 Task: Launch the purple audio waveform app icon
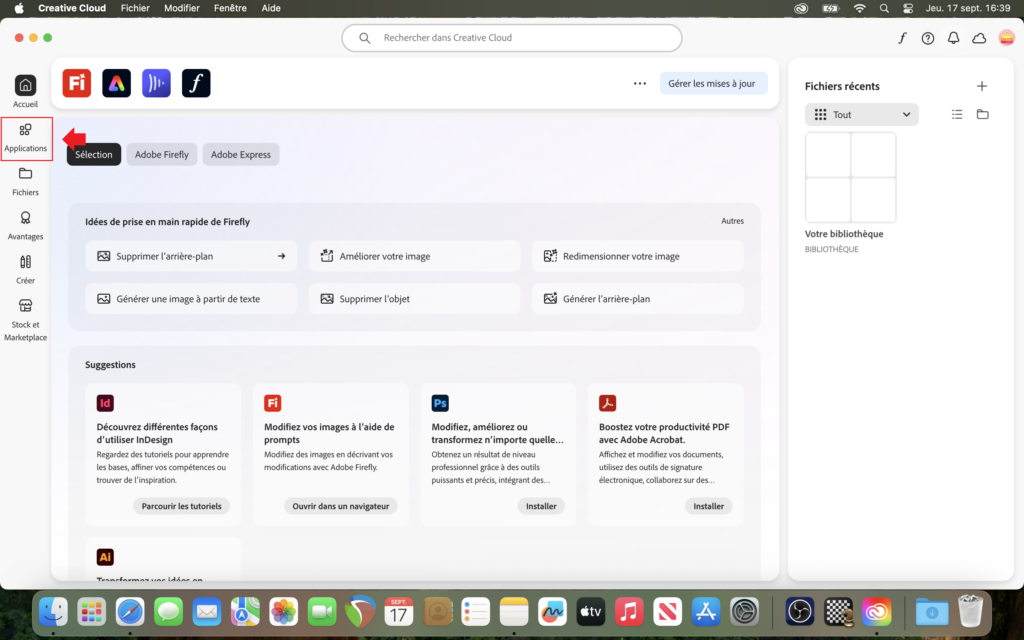pos(156,83)
